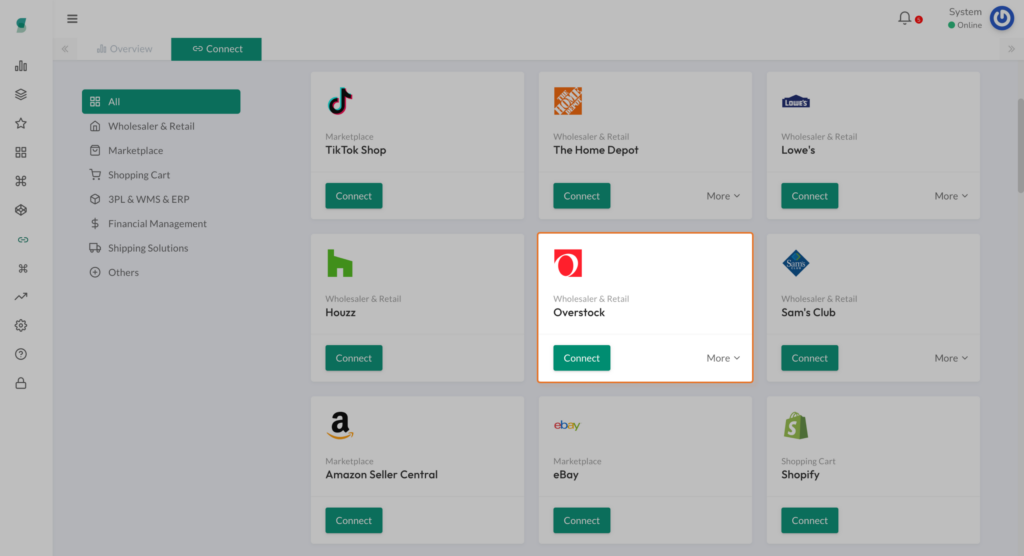
Task: Switch to the Overview tab
Action: point(124,49)
